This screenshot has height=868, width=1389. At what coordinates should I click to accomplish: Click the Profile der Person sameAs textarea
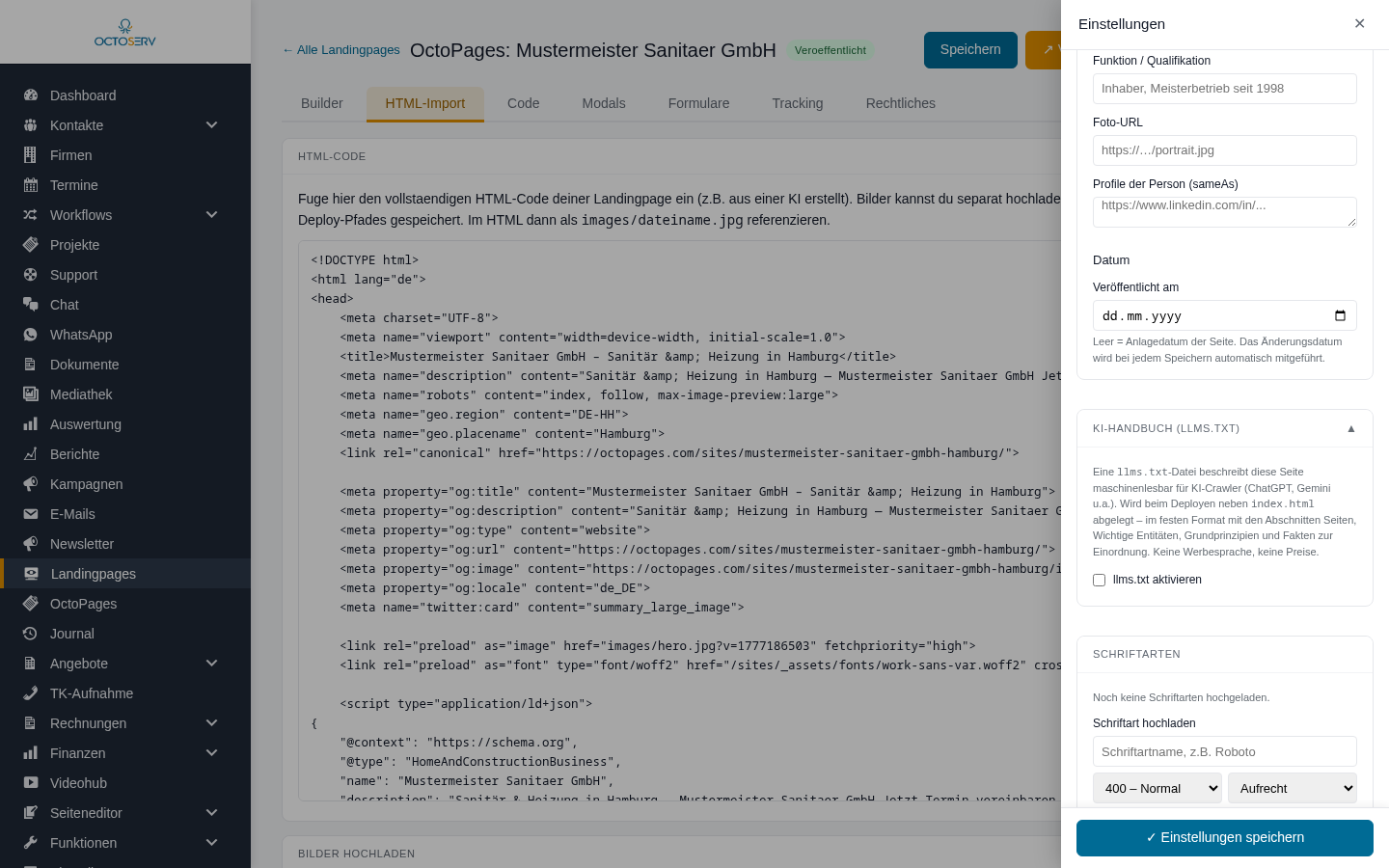(1225, 212)
